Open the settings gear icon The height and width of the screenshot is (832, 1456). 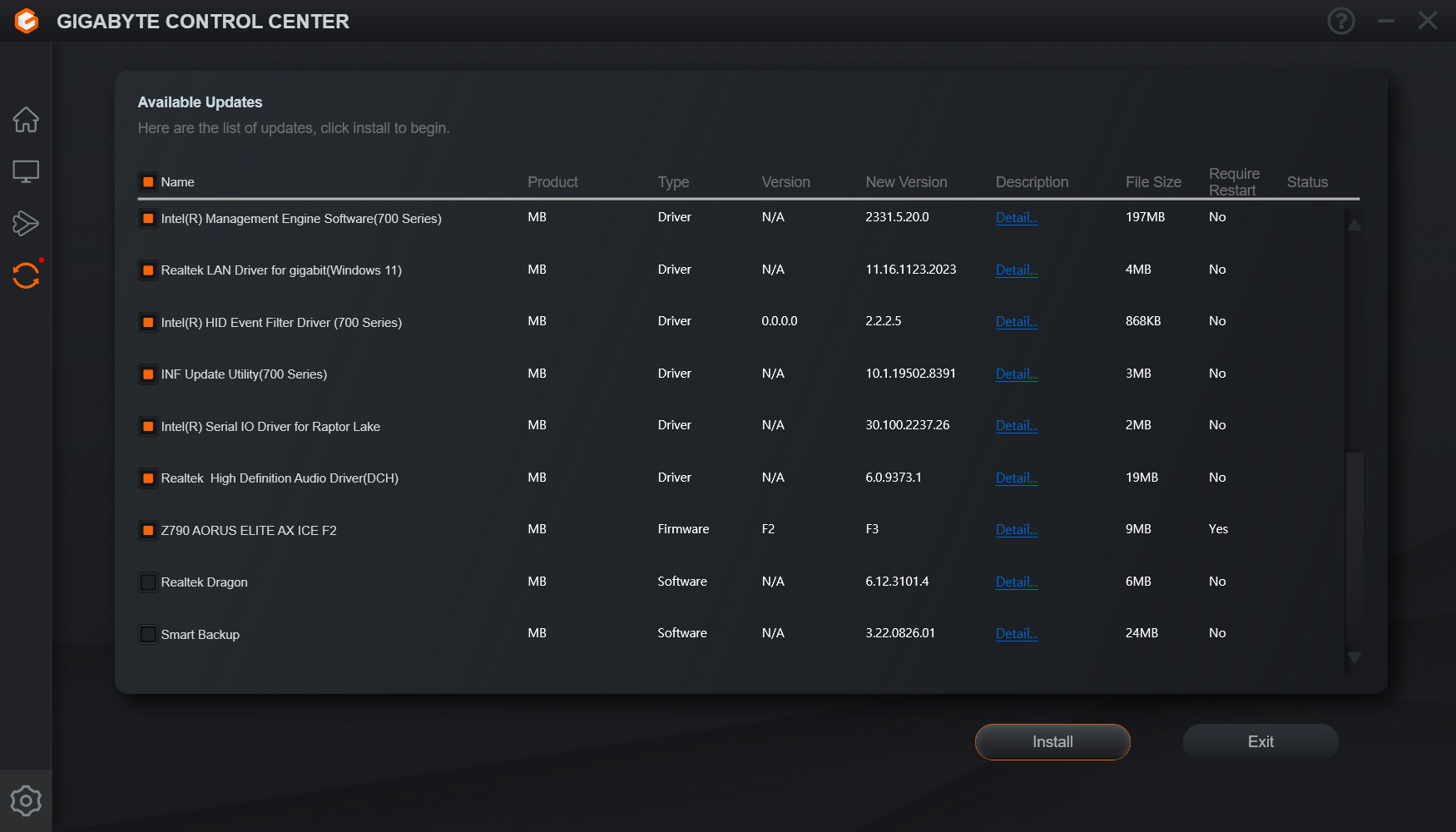coord(26,800)
